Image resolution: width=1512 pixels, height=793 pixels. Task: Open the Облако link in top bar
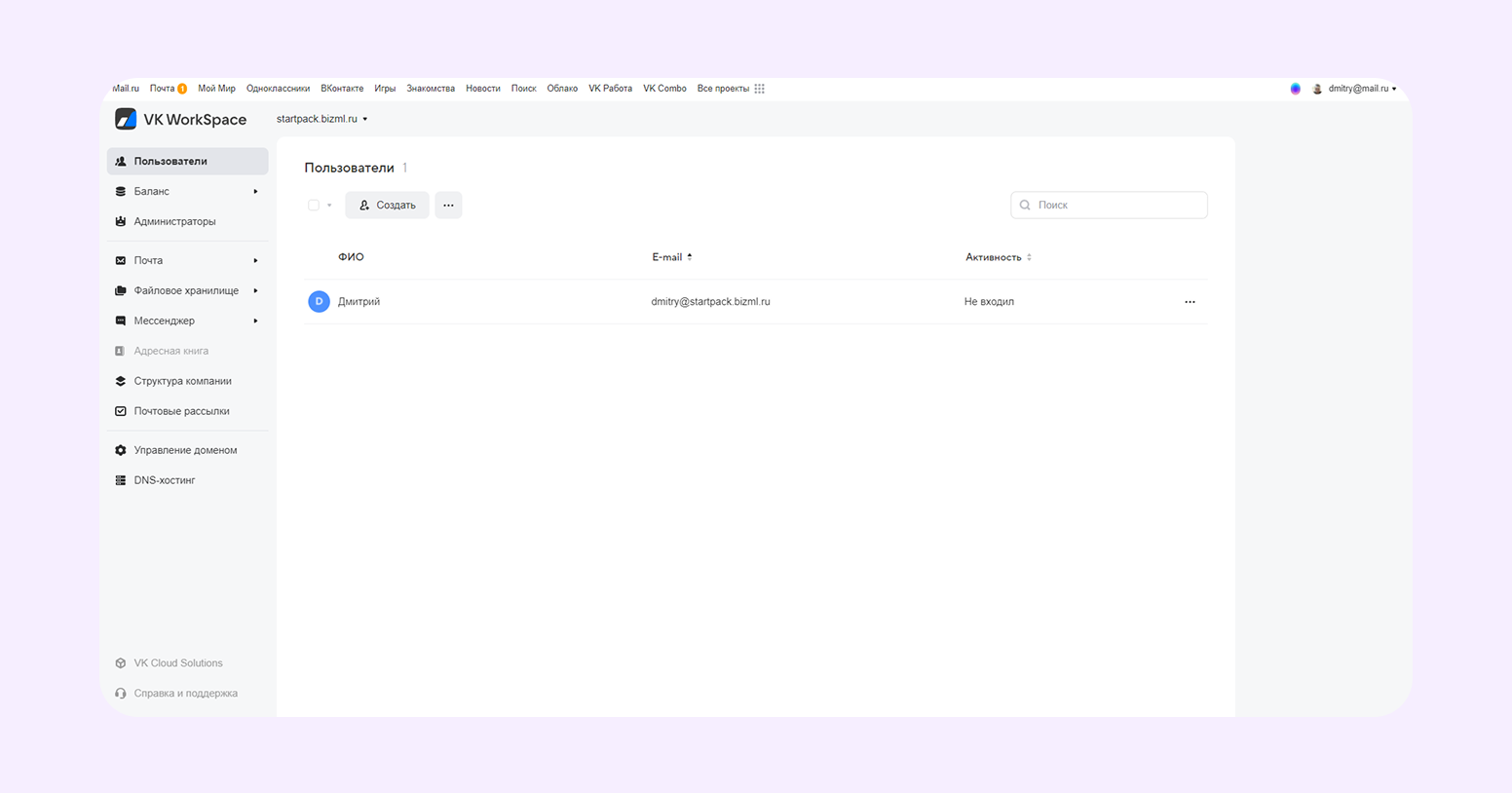[562, 89]
